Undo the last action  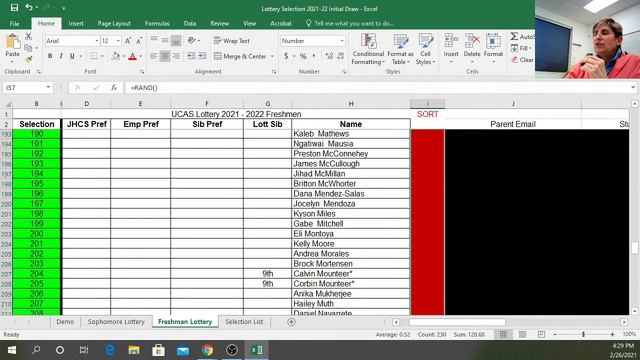point(29,7)
